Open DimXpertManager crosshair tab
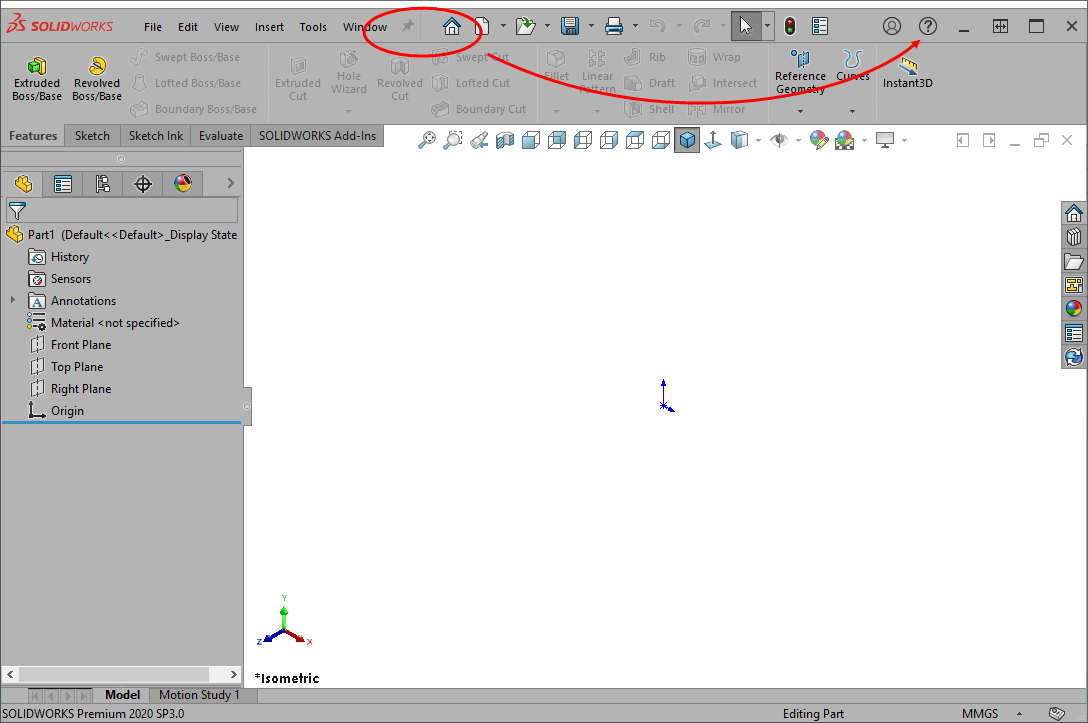 tap(143, 184)
